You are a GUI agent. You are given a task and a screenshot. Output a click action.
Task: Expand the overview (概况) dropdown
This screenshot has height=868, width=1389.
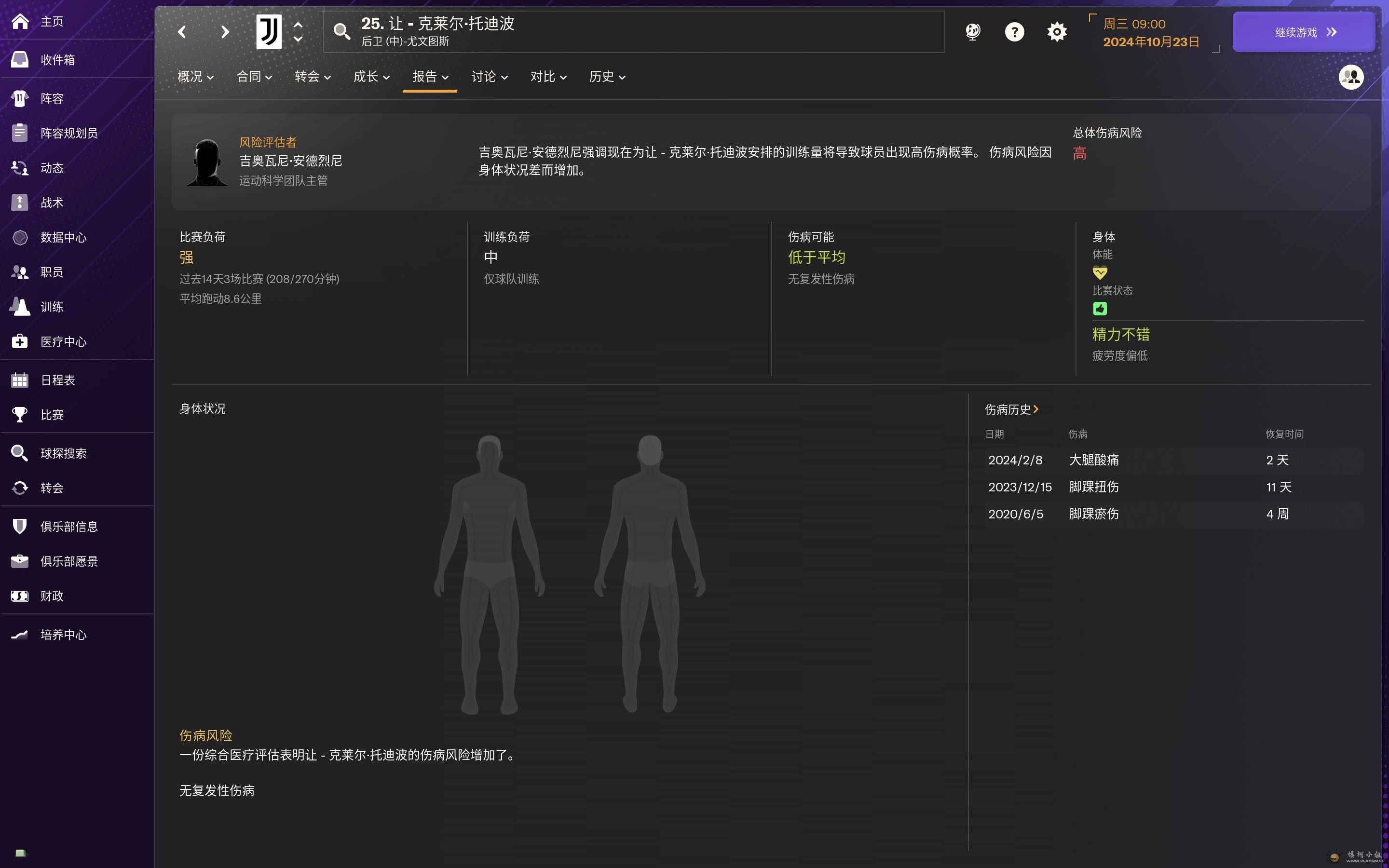(x=195, y=77)
